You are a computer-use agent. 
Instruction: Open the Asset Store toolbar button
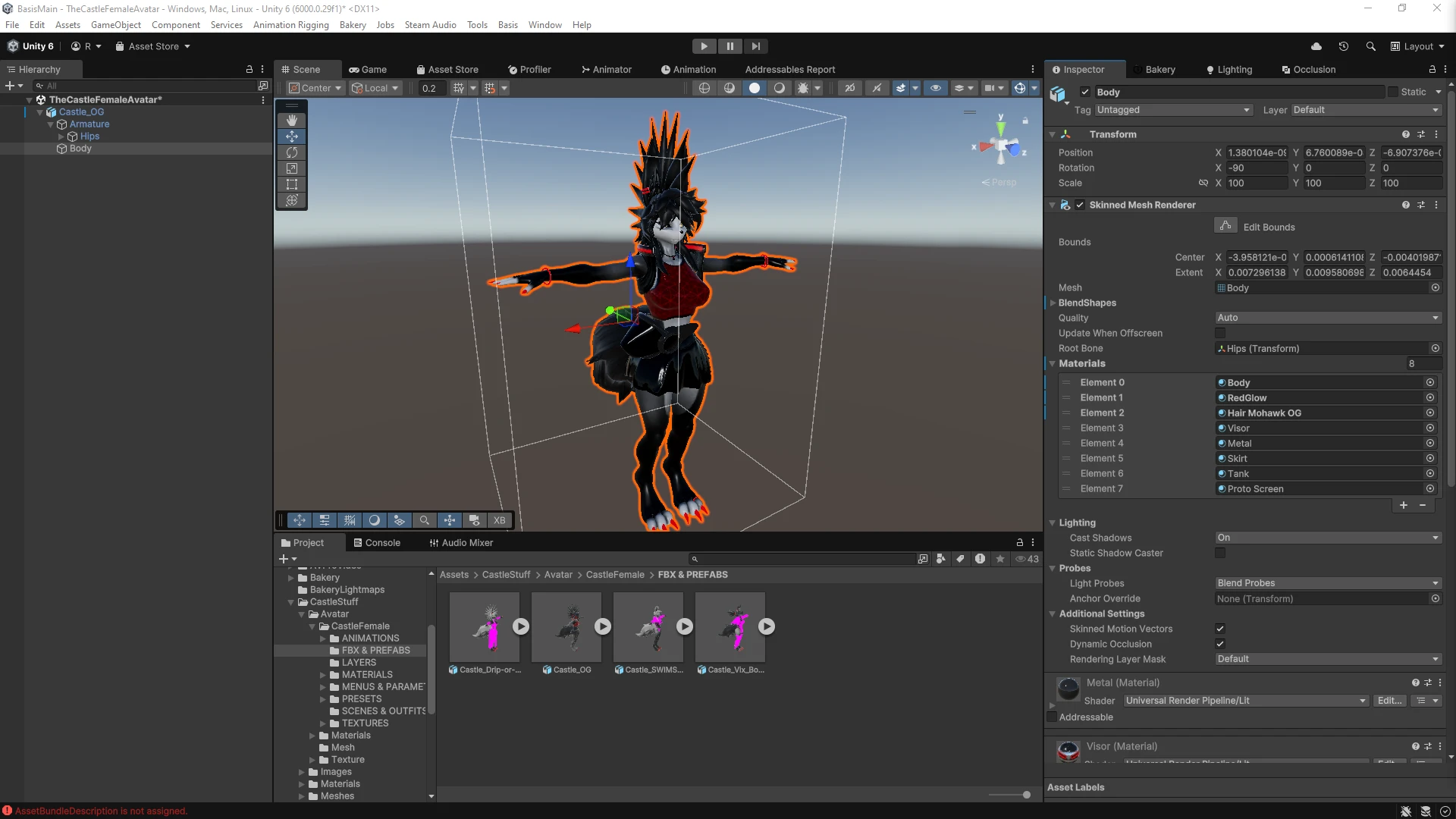tap(152, 46)
